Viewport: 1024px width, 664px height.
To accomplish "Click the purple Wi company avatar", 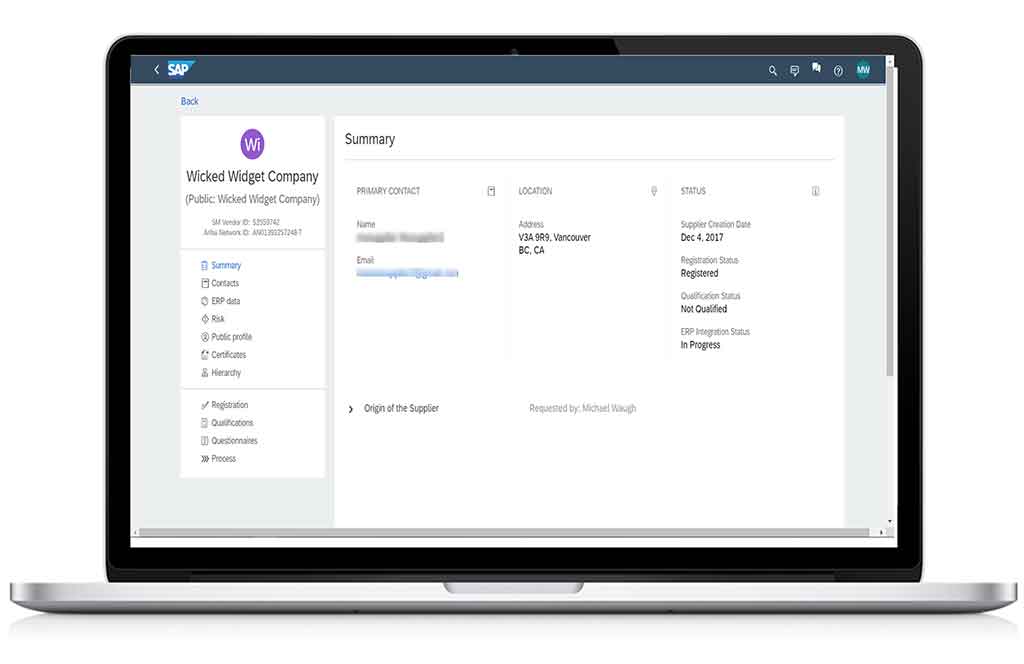I will click(x=253, y=144).
